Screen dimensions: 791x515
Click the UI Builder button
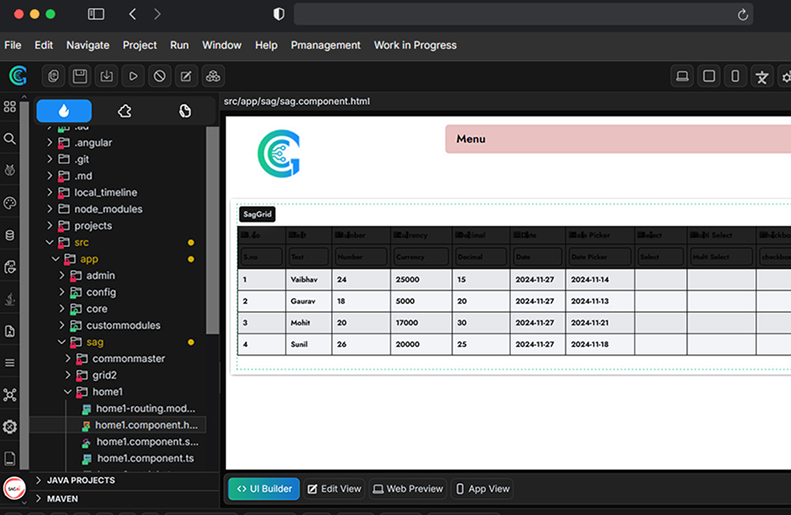[x=264, y=489]
